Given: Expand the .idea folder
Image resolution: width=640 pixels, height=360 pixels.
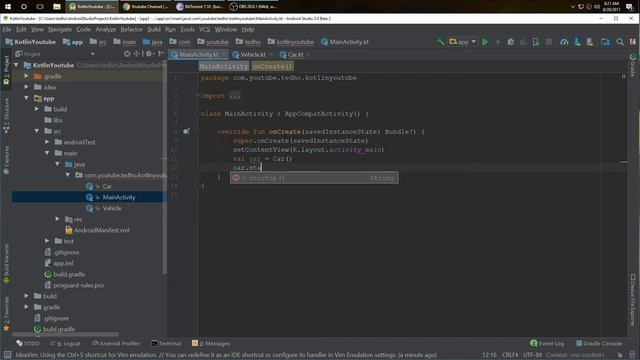Looking at the screenshot, I should pos(27,87).
